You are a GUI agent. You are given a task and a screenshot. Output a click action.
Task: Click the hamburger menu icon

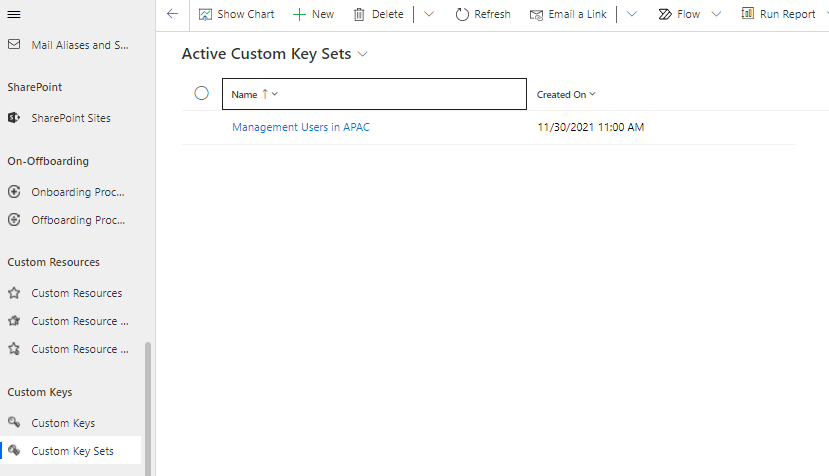pyautogui.click(x=14, y=14)
